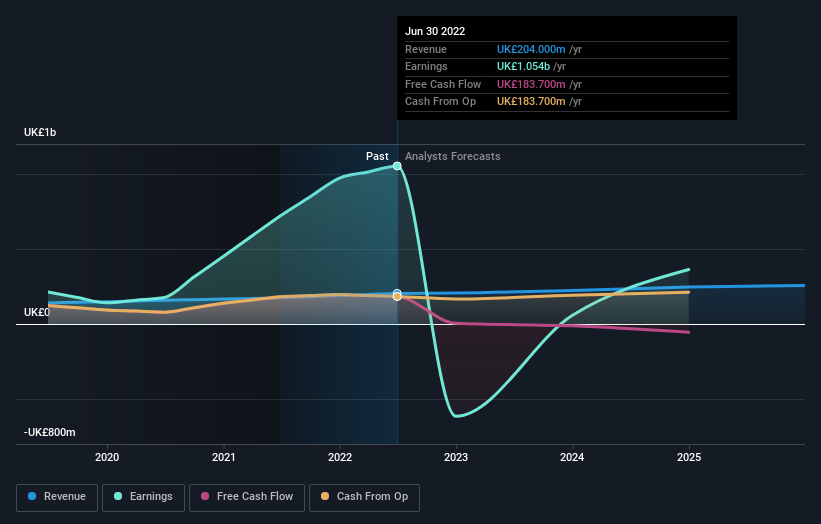
Task: Click the 2025 x-axis label
Action: click(x=689, y=458)
